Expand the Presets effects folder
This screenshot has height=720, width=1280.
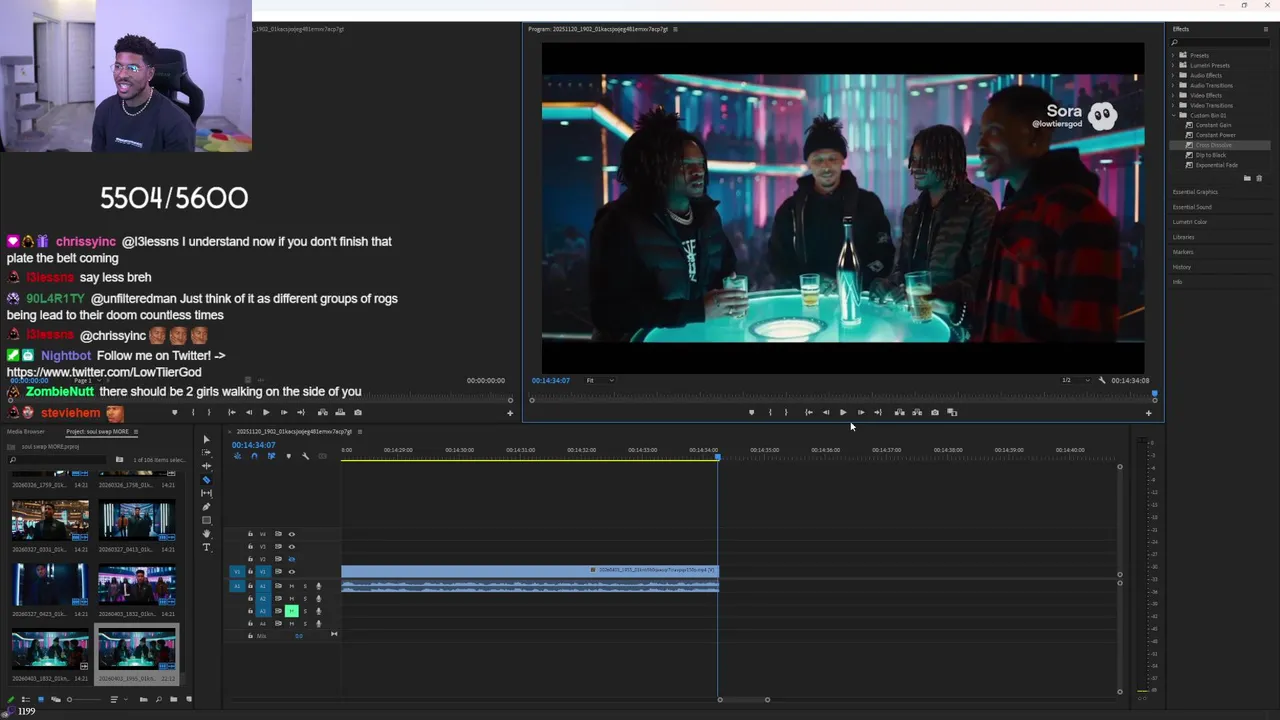pyautogui.click(x=1173, y=55)
